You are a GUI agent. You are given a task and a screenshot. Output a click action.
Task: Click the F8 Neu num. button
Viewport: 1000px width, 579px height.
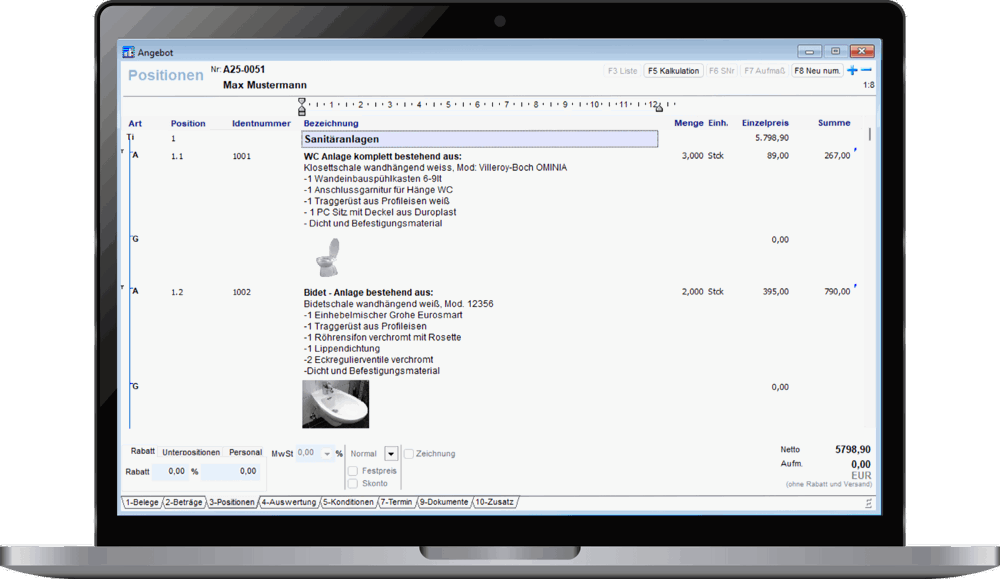click(x=818, y=71)
